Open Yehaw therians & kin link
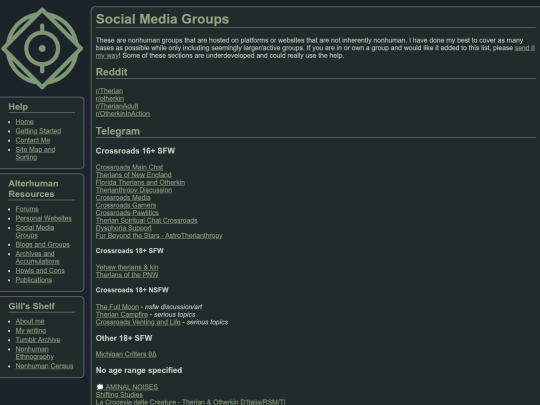 pyautogui.click(x=127, y=267)
